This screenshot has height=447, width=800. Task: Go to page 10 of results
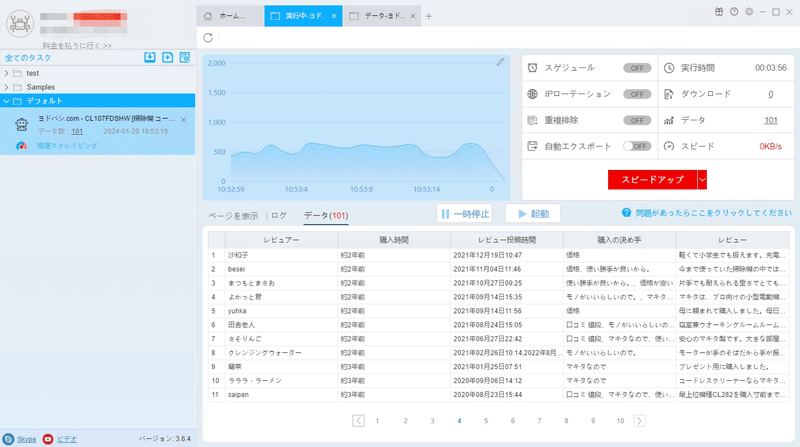(x=620, y=421)
